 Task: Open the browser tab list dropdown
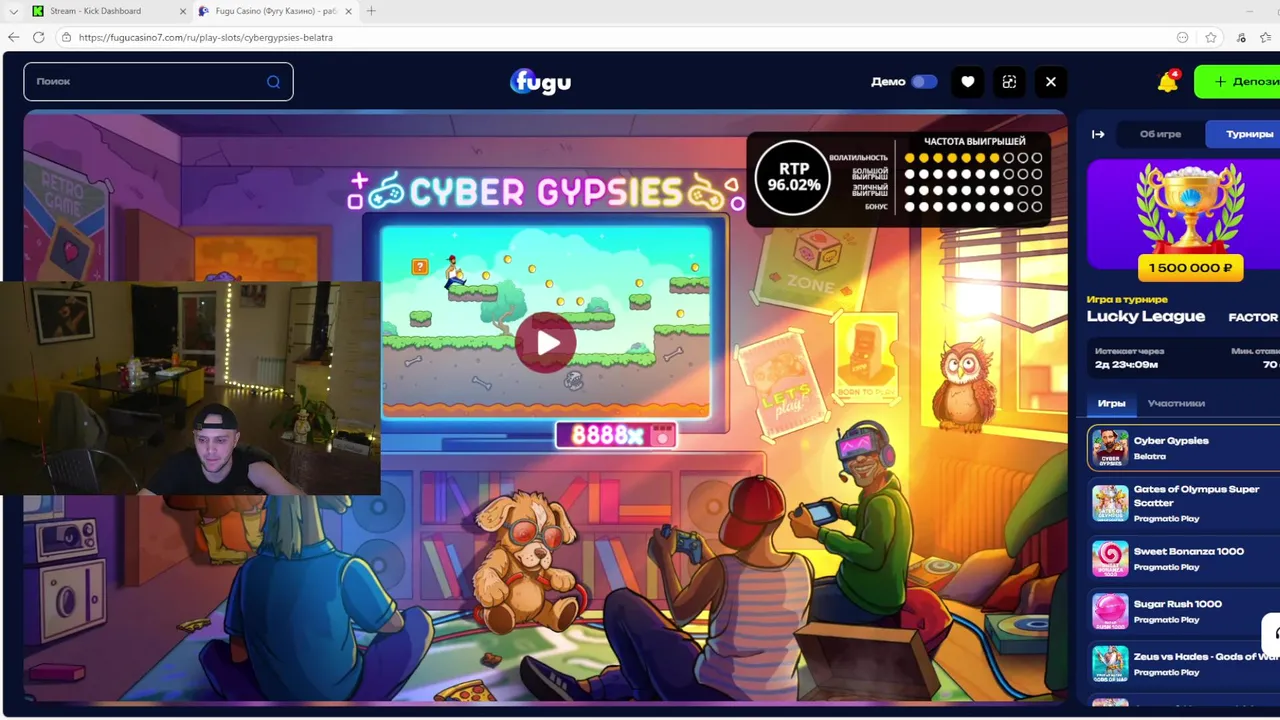tap(13, 11)
